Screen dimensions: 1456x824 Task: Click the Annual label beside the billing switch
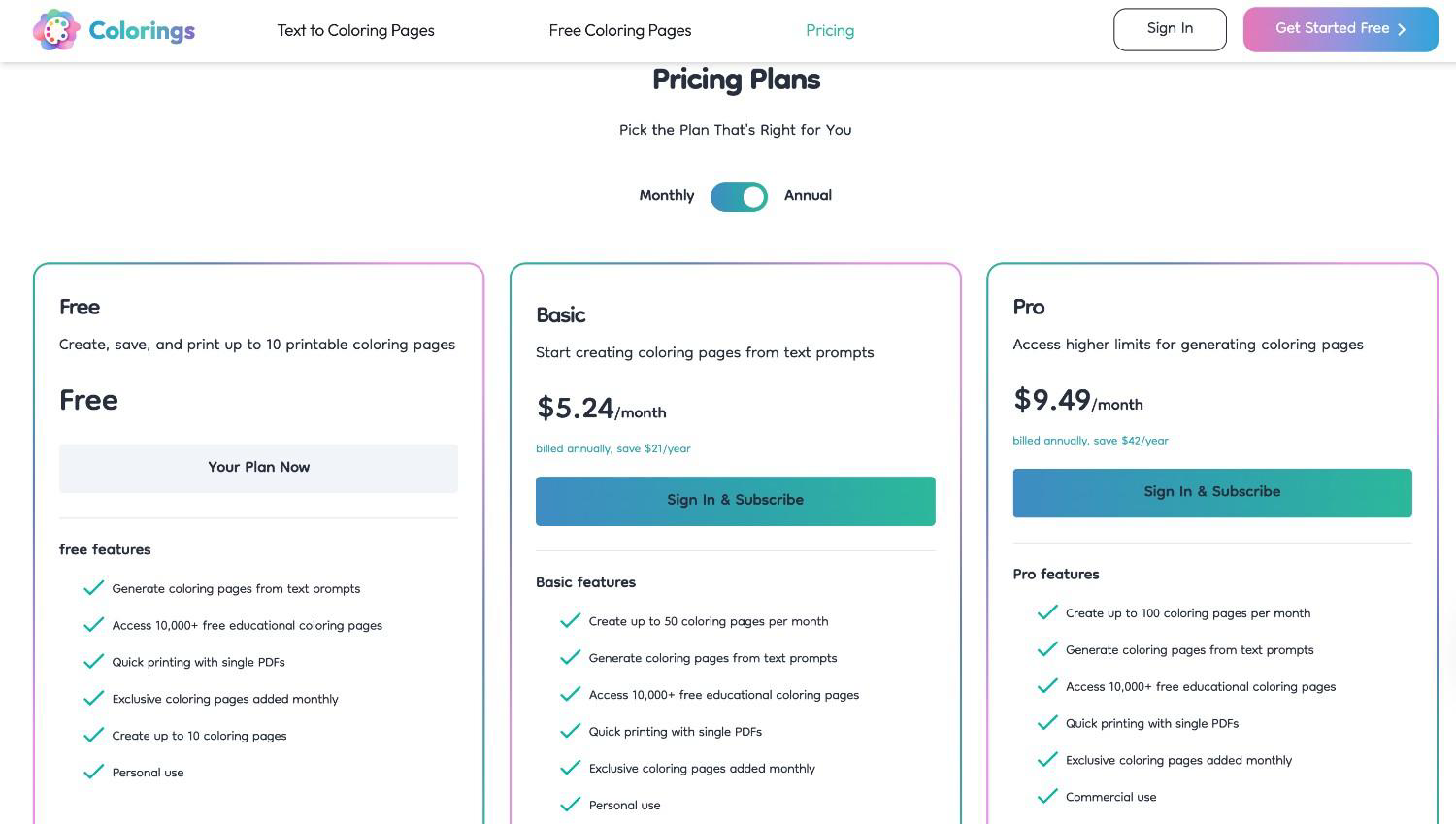click(807, 195)
